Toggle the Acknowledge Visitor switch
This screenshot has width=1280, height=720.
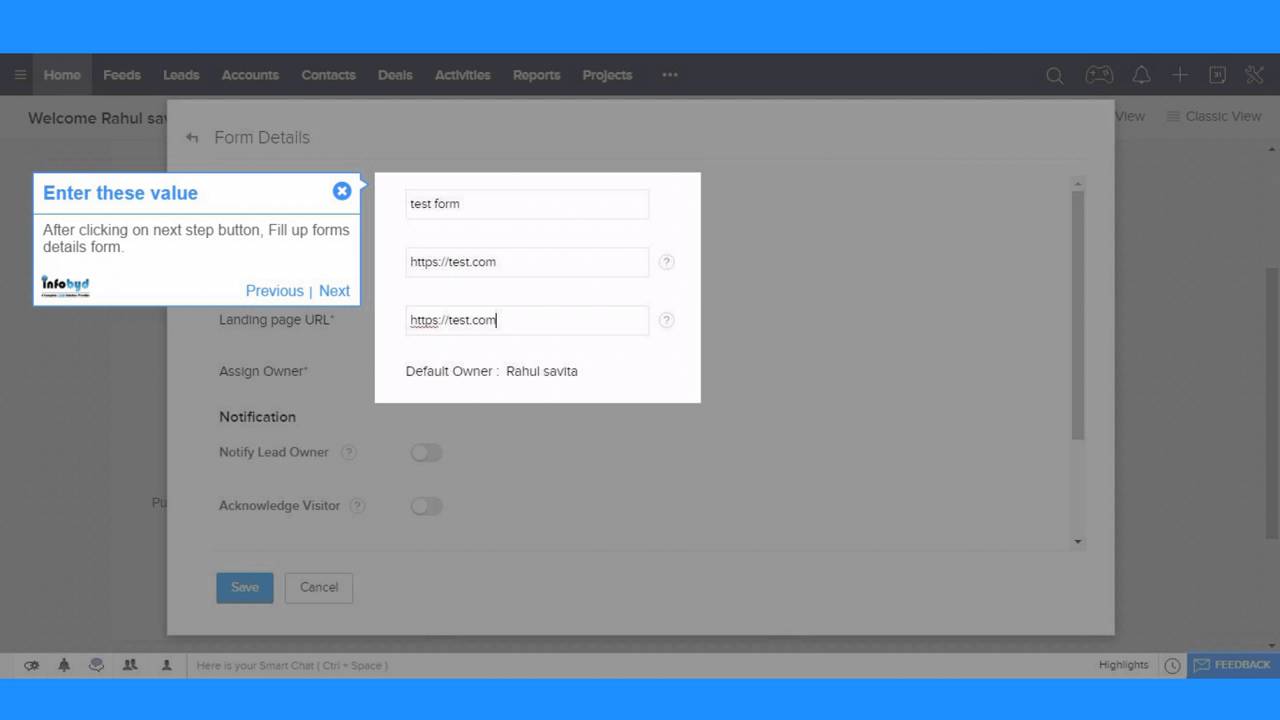click(x=426, y=506)
